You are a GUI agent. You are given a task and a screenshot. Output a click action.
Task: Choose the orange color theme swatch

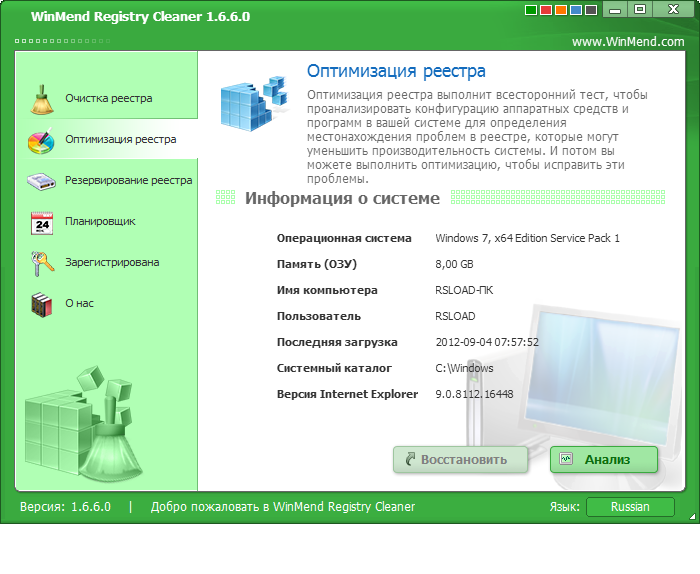click(x=561, y=10)
